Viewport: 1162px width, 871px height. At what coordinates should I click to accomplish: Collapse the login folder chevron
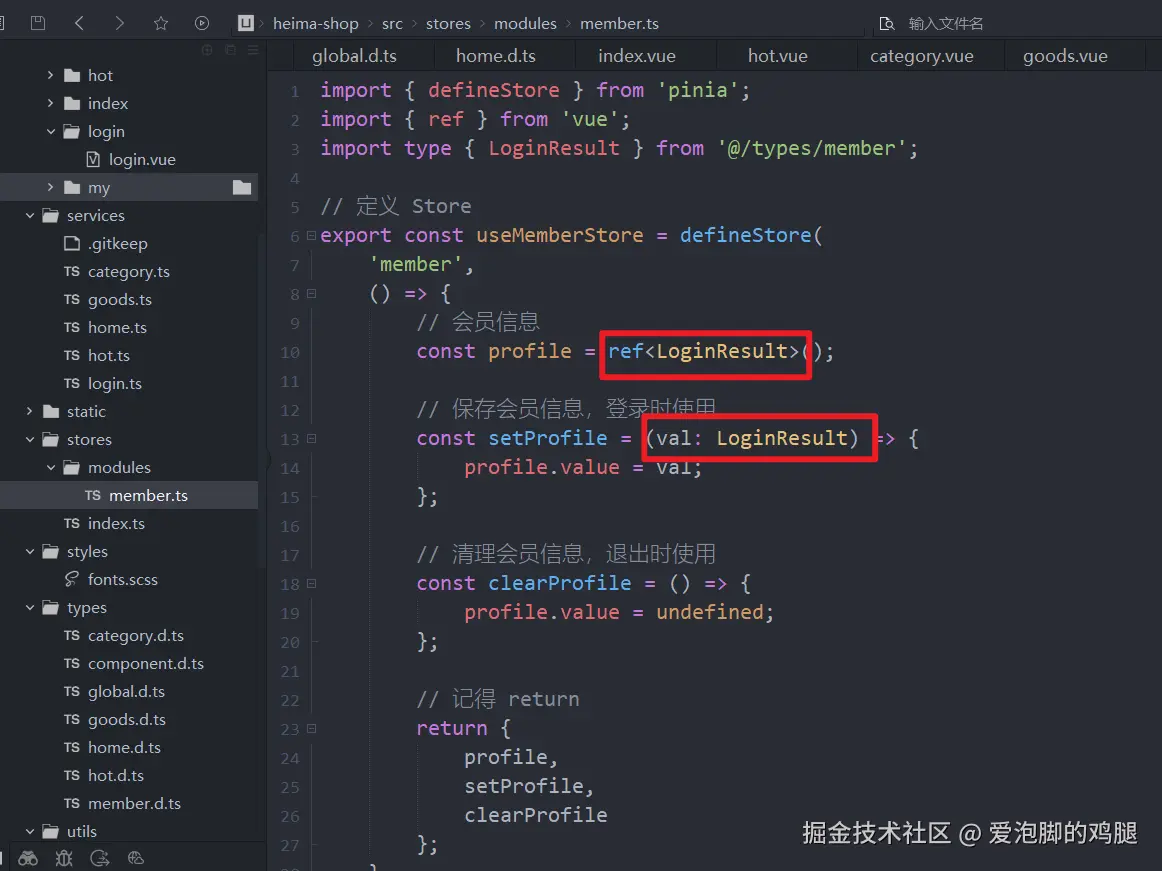50,131
